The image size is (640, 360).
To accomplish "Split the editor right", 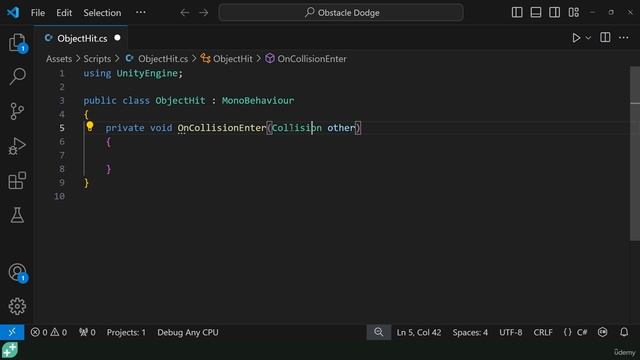I will 605,38.
